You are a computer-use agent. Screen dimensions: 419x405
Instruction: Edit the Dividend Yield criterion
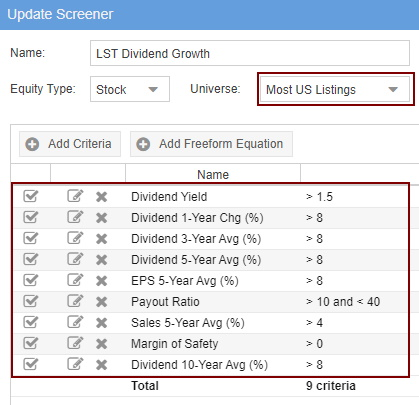pos(75,196)
